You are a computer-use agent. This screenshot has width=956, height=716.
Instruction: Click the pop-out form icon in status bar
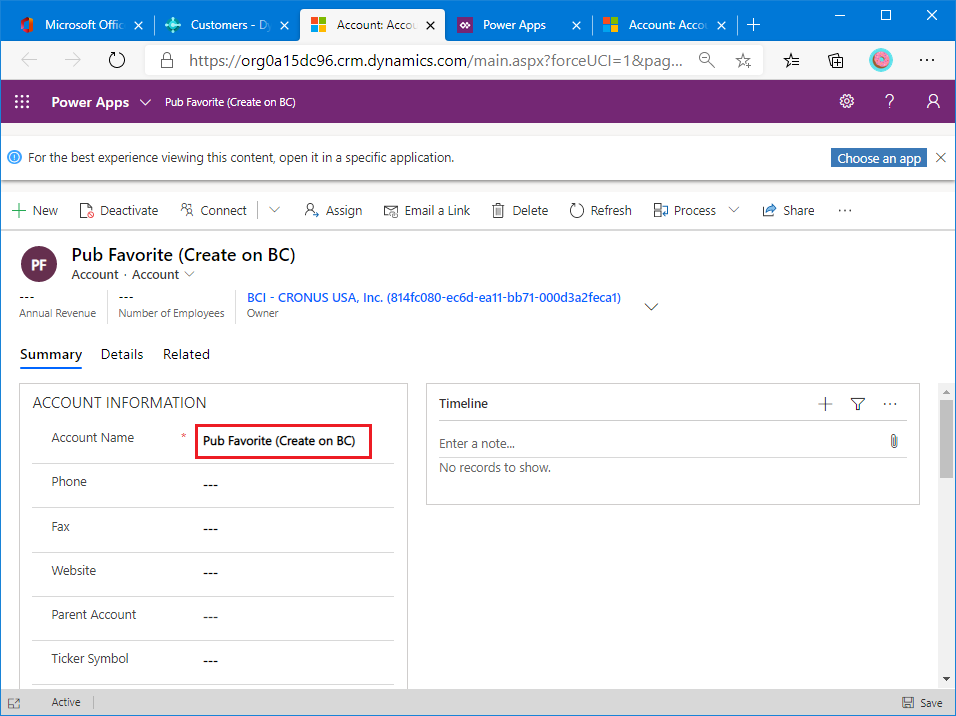(14, 703)
